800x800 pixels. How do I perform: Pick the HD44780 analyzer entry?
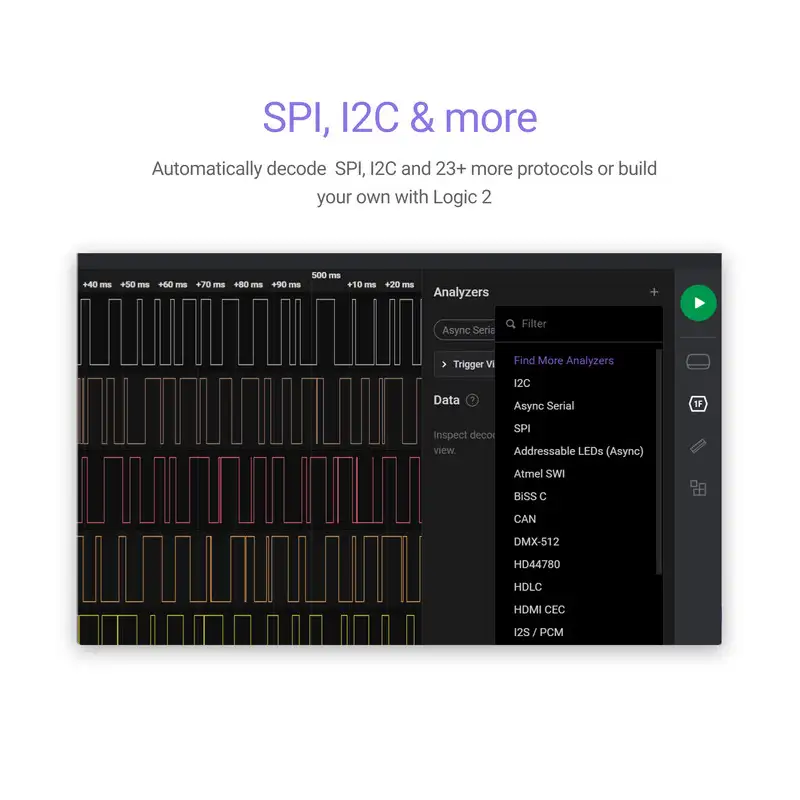click(537, 564)
